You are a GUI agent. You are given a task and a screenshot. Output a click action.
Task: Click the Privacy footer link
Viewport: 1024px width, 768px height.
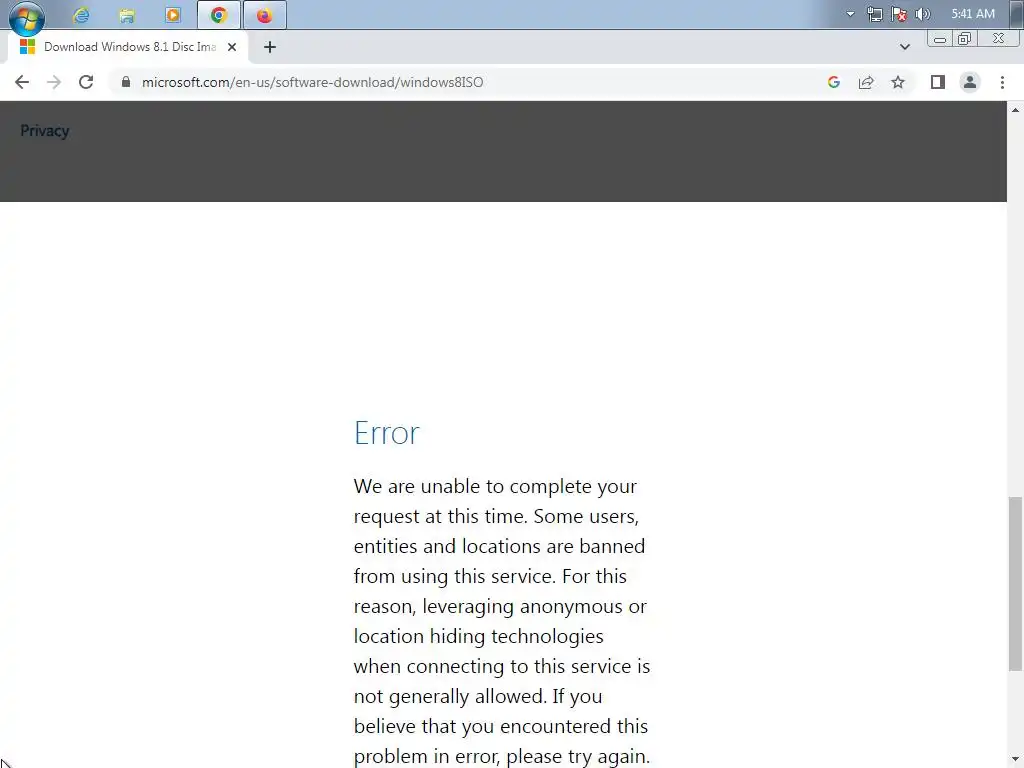click(x=44, y=131)
